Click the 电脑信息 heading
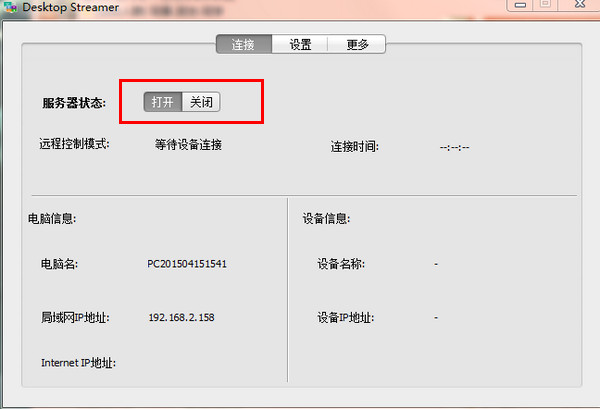600x409 pixels. click(52, 218)
